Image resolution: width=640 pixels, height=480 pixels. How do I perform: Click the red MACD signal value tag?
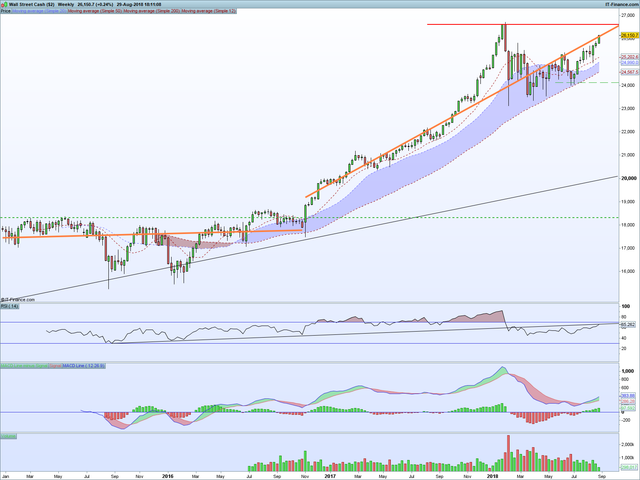(x=629, y=402)
